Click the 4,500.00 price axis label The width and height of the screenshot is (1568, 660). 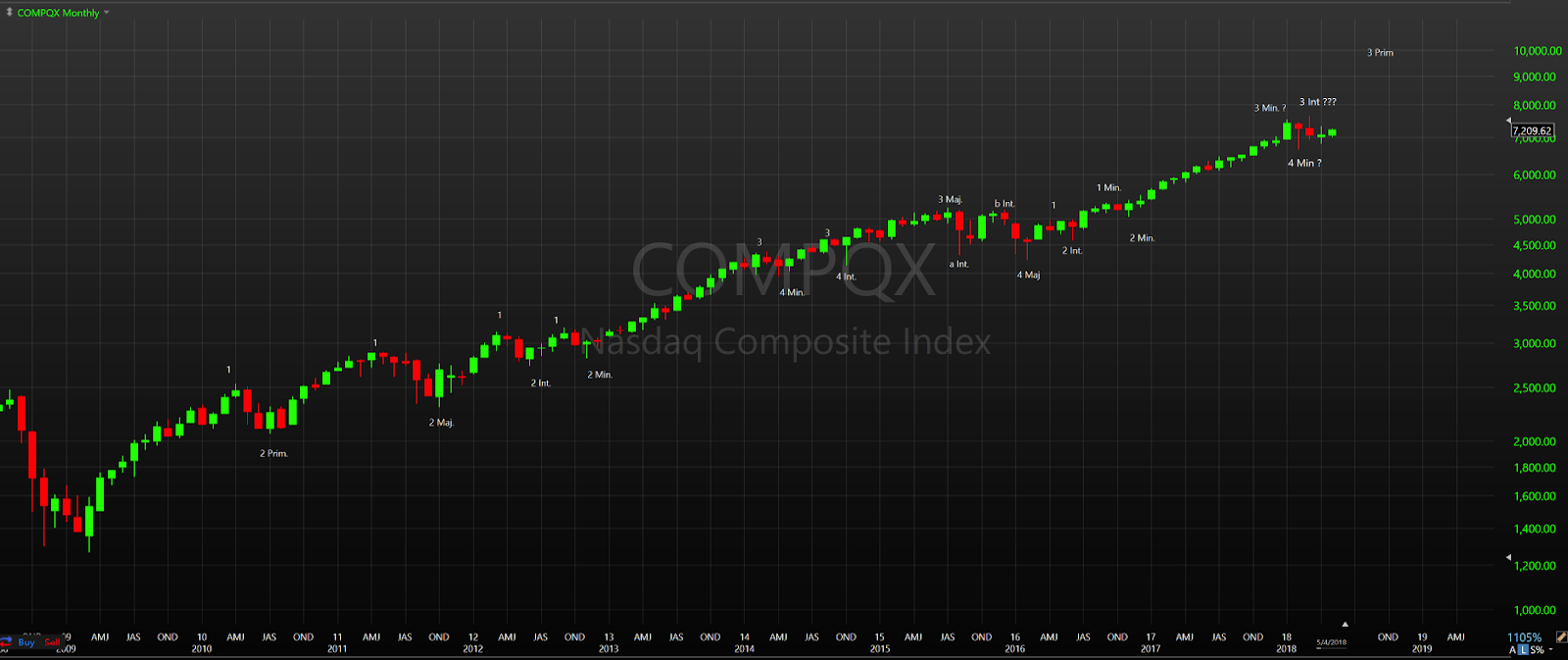[x=1535, y=245]
